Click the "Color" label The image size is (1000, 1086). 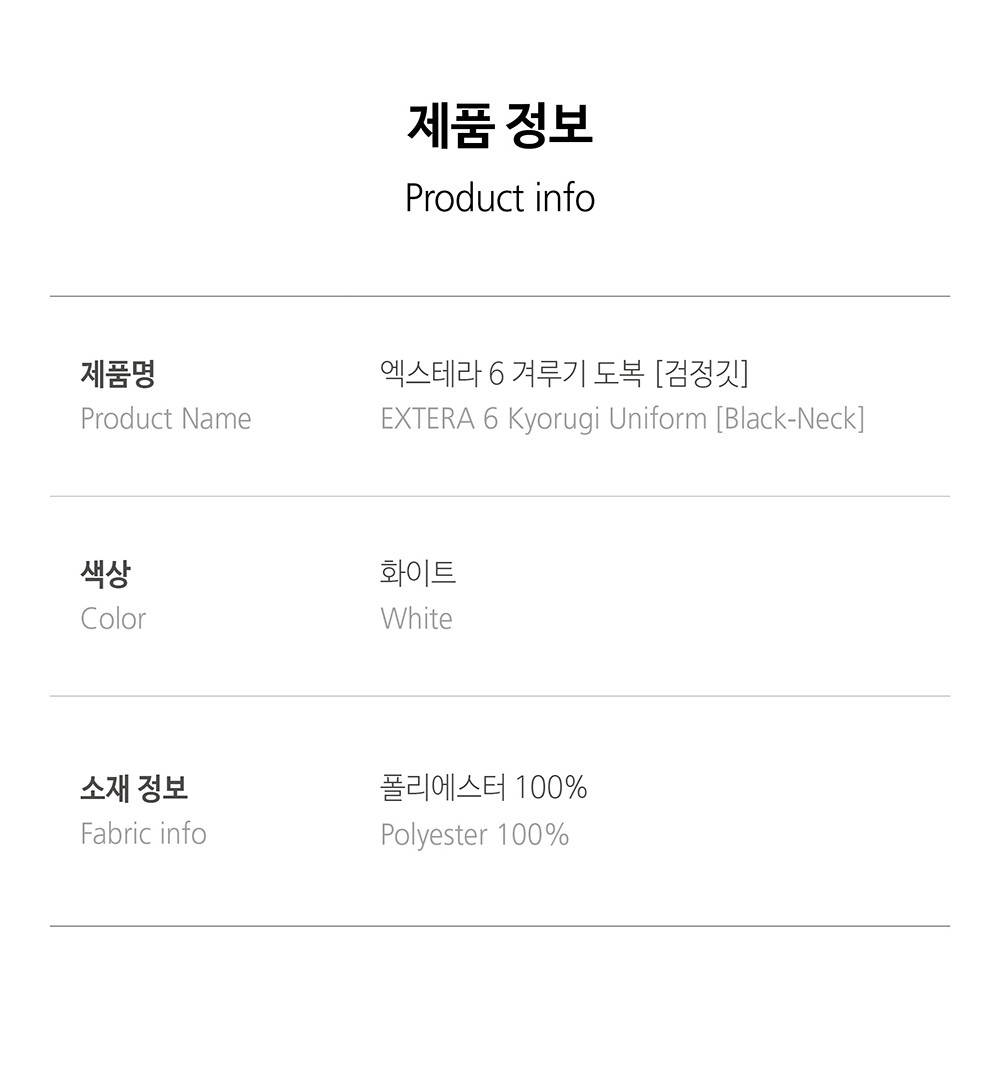tap(113, 619)
